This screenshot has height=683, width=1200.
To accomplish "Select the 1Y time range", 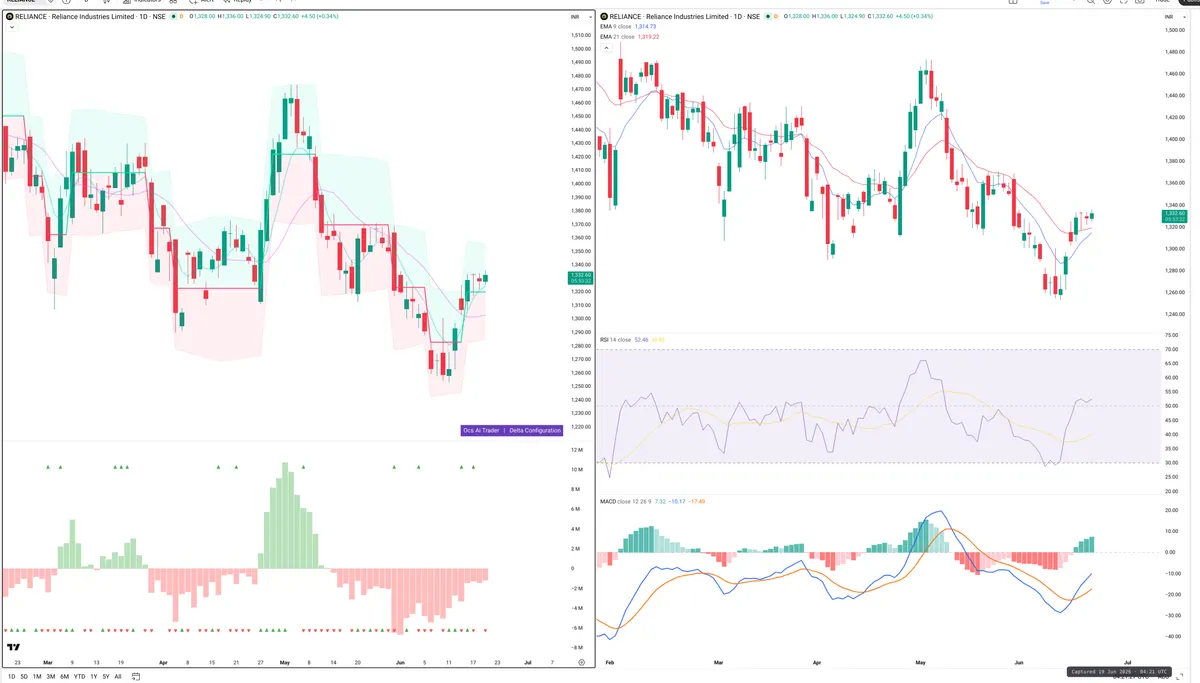I will [94, 677].
